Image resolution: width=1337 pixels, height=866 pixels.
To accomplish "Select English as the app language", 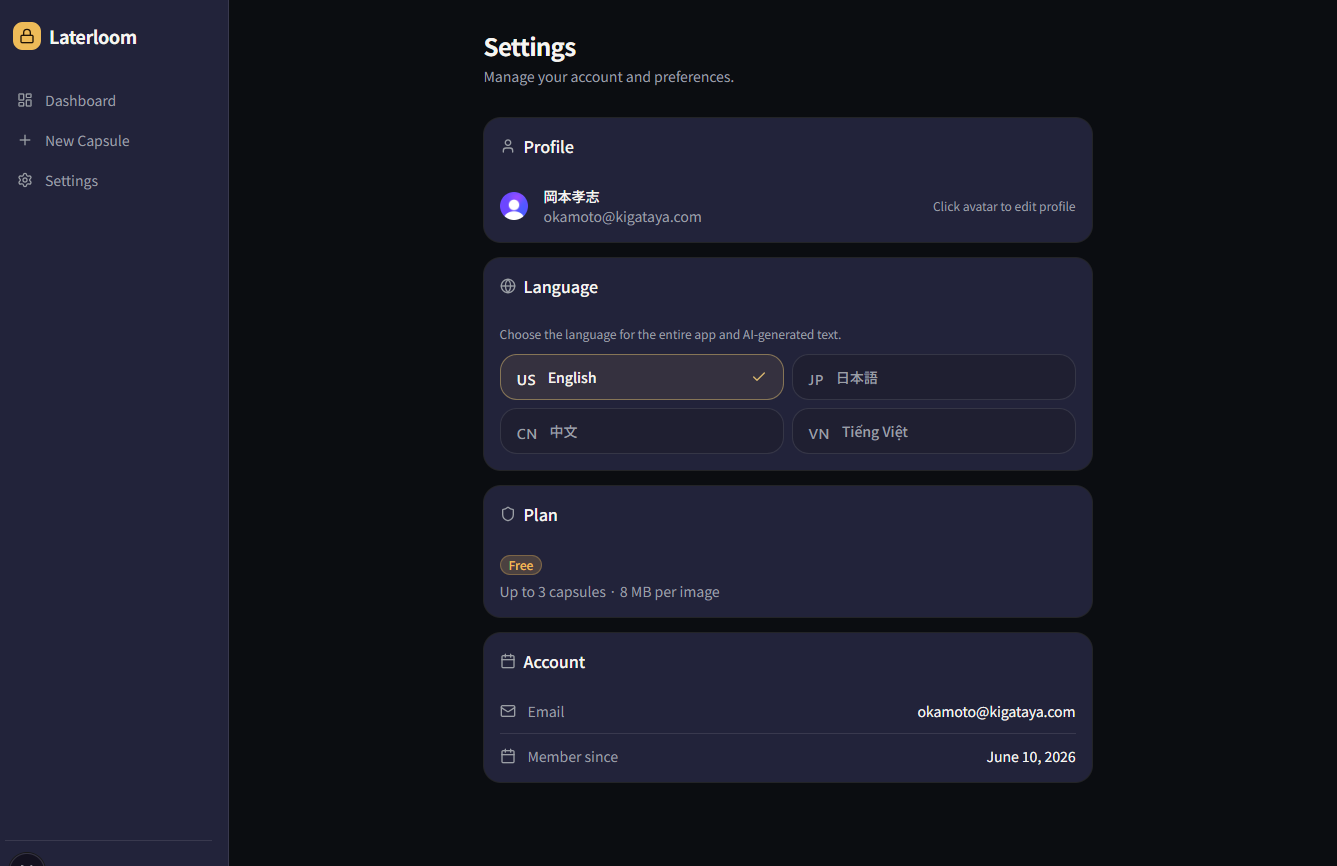I will (642, 377).
